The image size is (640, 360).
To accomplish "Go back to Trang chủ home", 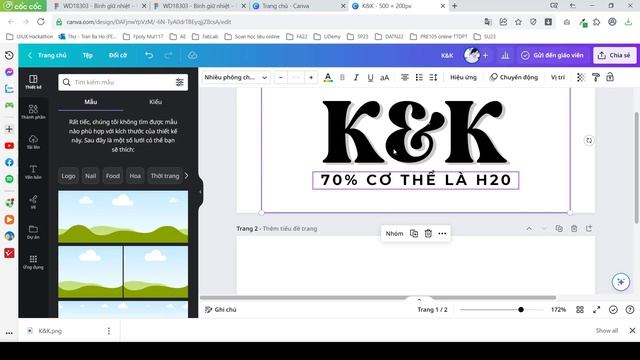I will (x=47, y=55).
